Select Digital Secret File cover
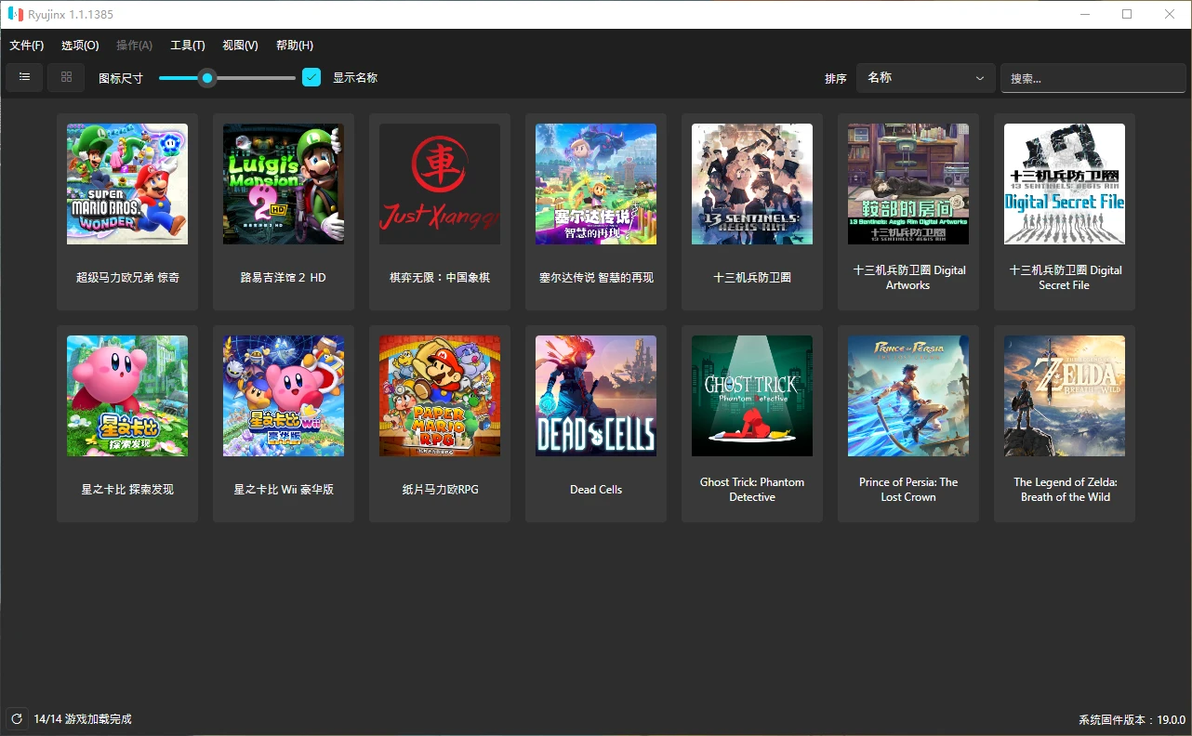Screen dimensions: 1192x736 coord(1064,184)
